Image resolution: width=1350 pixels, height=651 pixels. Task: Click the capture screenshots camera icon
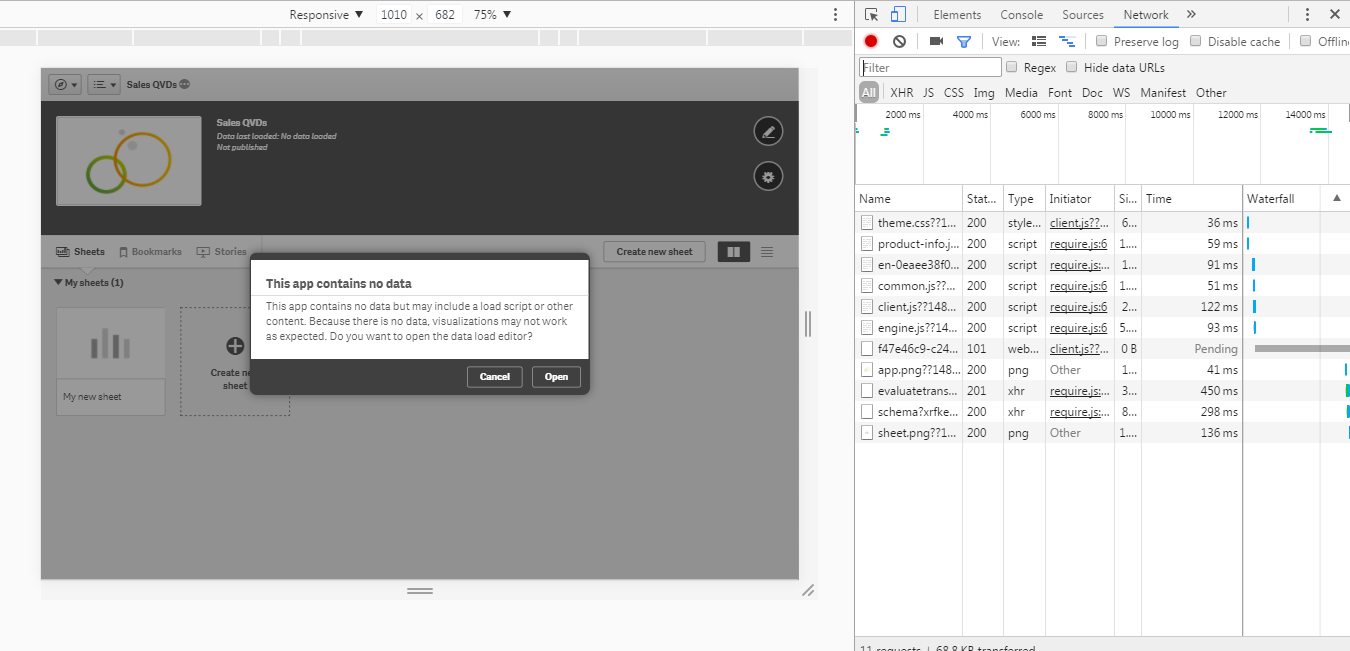pos(935,41)
